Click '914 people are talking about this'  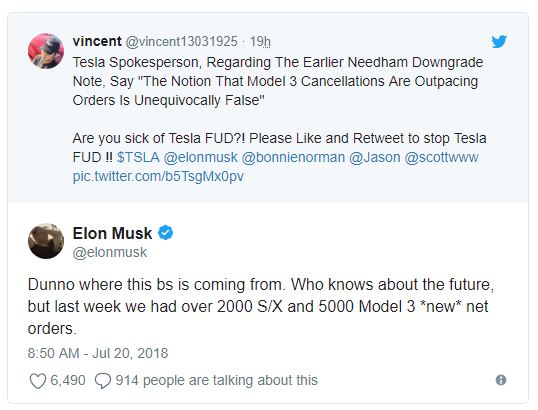[x=217, y=380]
